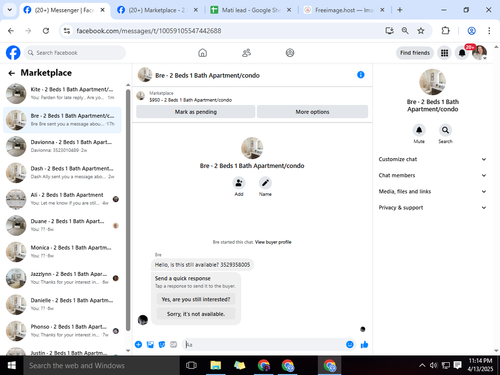Open the Friends icon in top navigation
500x375 pixels.
click(x=246, y=53)
